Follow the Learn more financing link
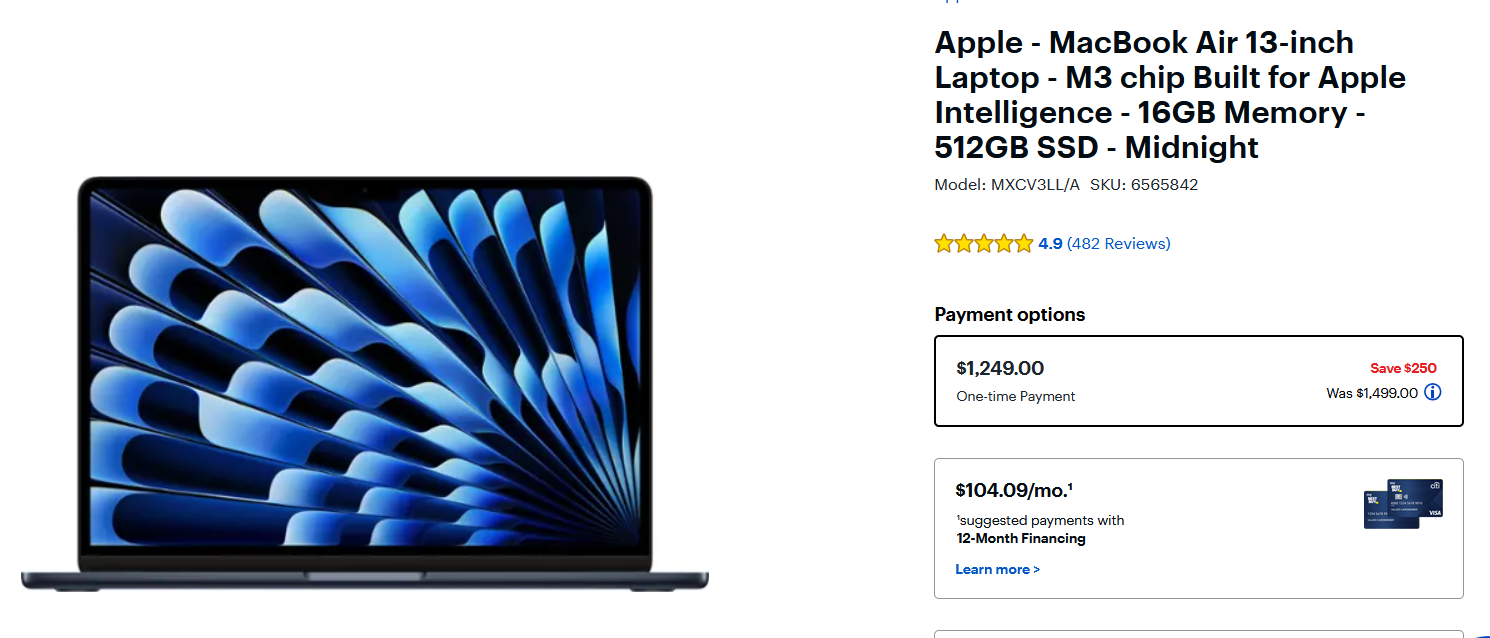Image resolution: width=1490 pixels, height=638 pixels. pyautogui.click(x=997, y=570)
